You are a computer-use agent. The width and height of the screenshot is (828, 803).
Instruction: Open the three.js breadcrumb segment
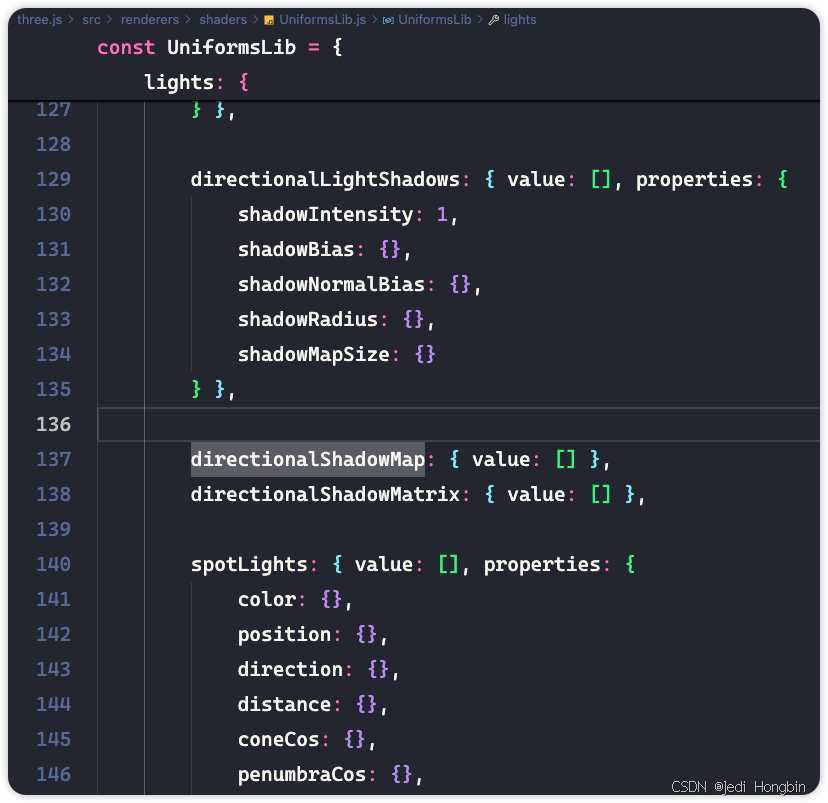[40, 20]
